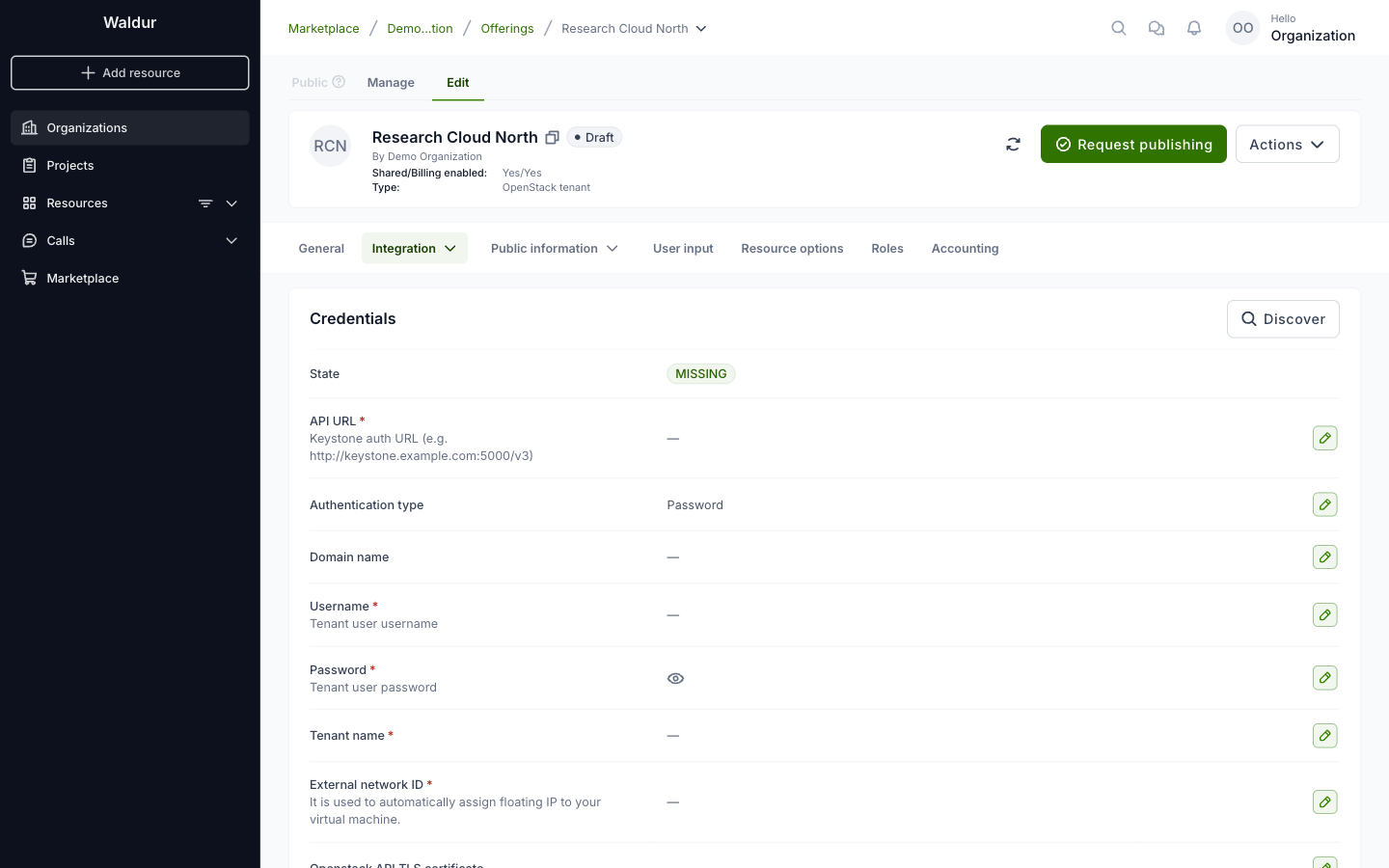Go to the General section tab
This screenshot has height=868, width=1389.
click(321, 248)
